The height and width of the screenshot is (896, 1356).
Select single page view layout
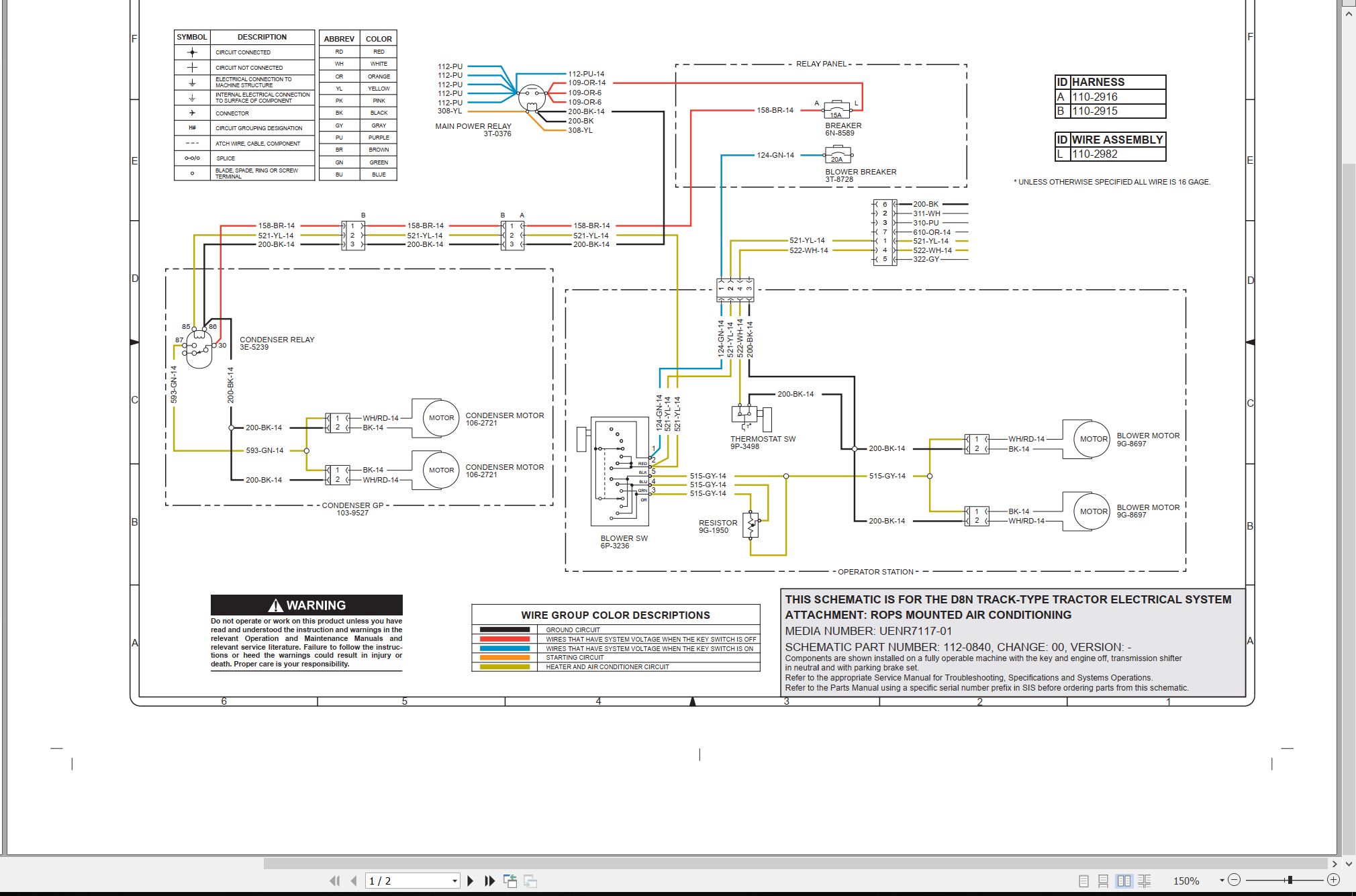coord(1083,881)
